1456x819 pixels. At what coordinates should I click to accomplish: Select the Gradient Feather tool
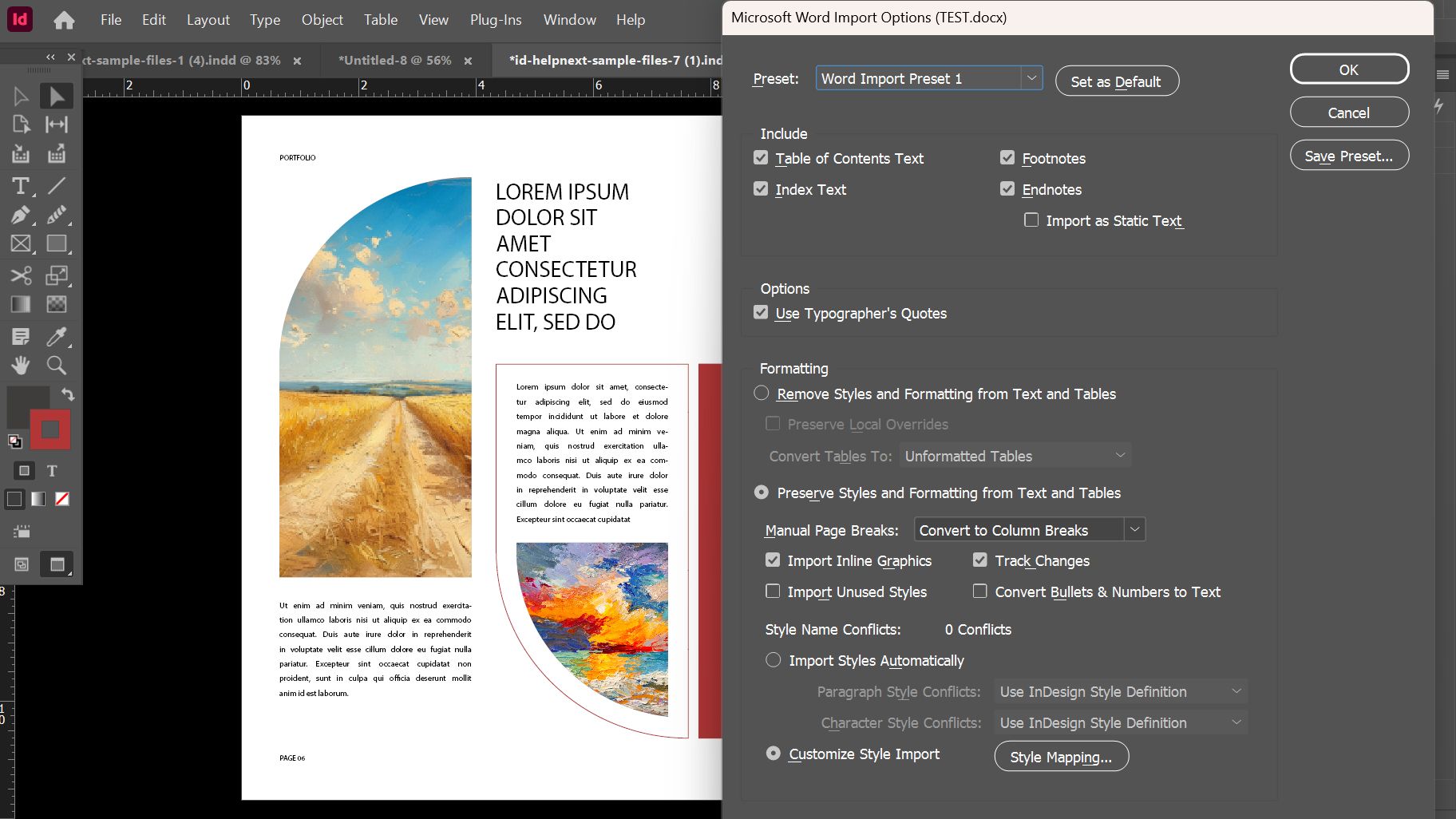[56, 304]
